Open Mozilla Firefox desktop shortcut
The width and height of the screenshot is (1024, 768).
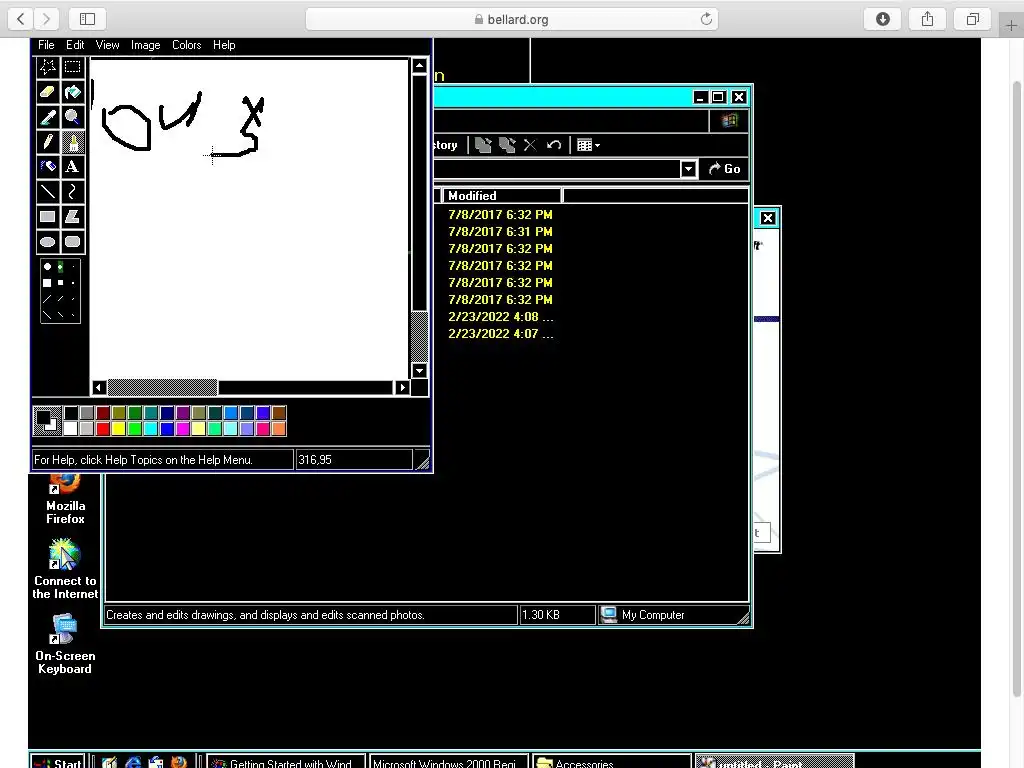click(65, 500)
